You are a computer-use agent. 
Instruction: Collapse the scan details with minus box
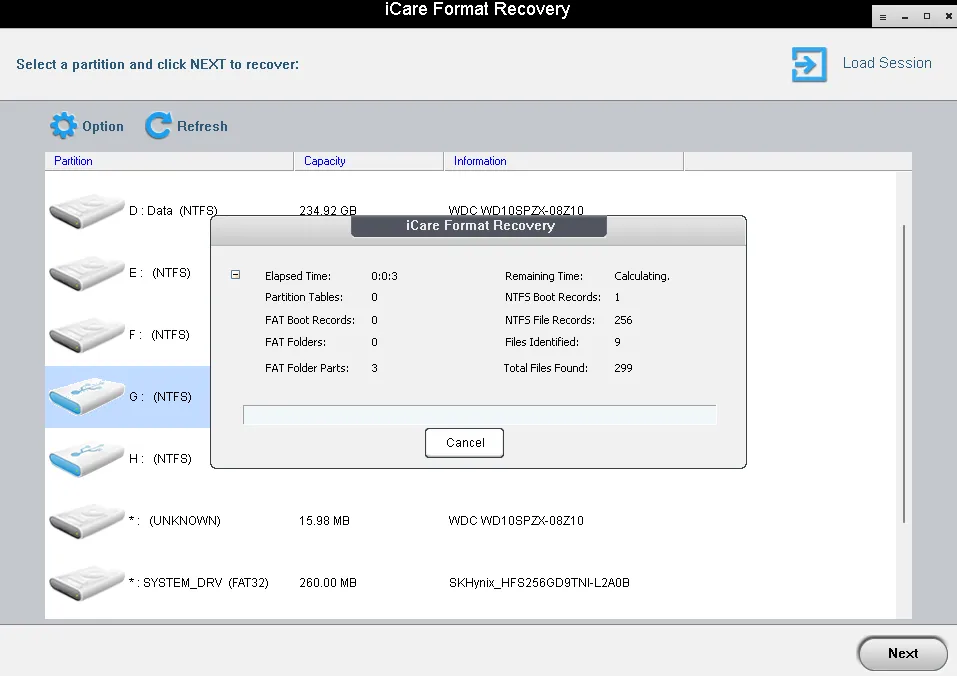236,275
